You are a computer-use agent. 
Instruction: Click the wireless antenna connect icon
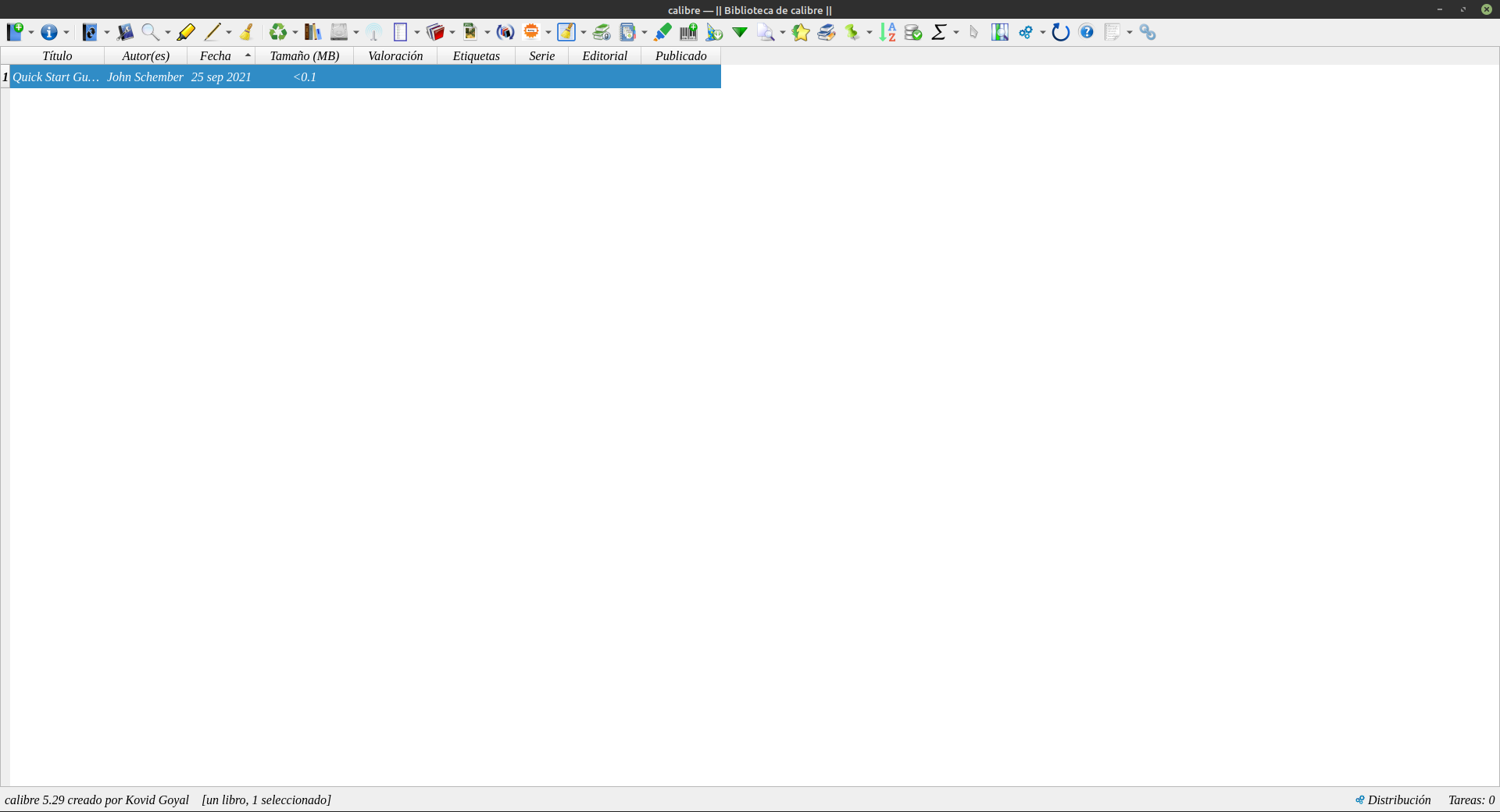373,32
